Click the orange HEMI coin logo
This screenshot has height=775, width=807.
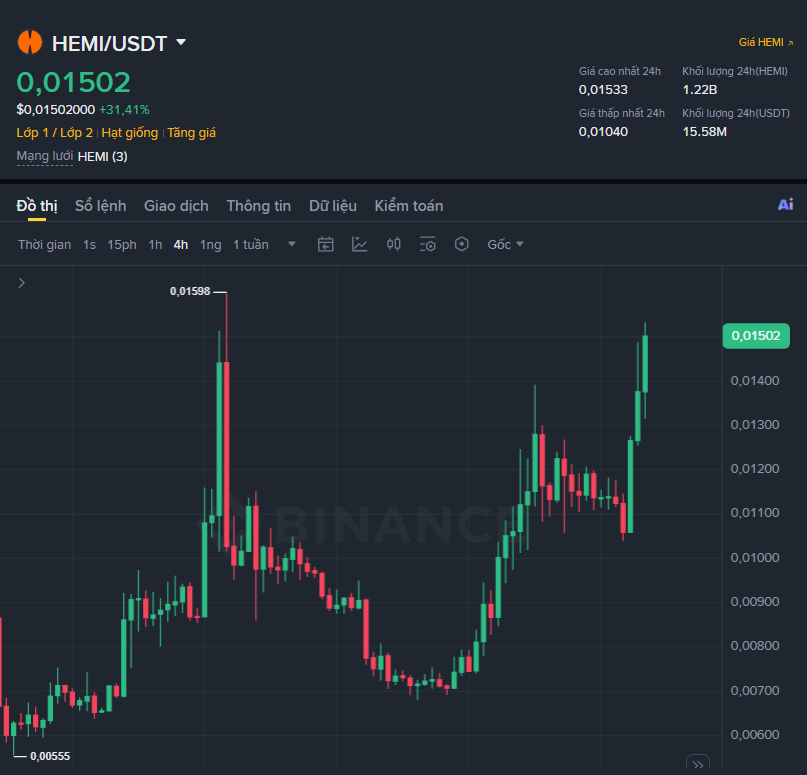[x=30, y=42]
